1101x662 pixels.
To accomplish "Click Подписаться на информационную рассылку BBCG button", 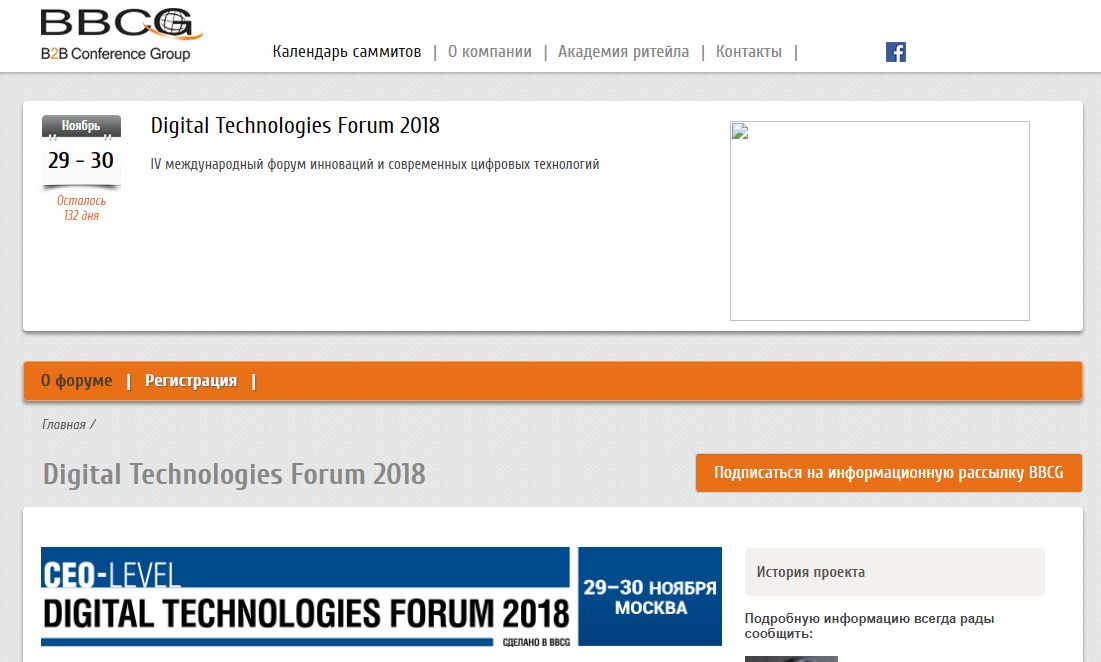I will (888, 472).
